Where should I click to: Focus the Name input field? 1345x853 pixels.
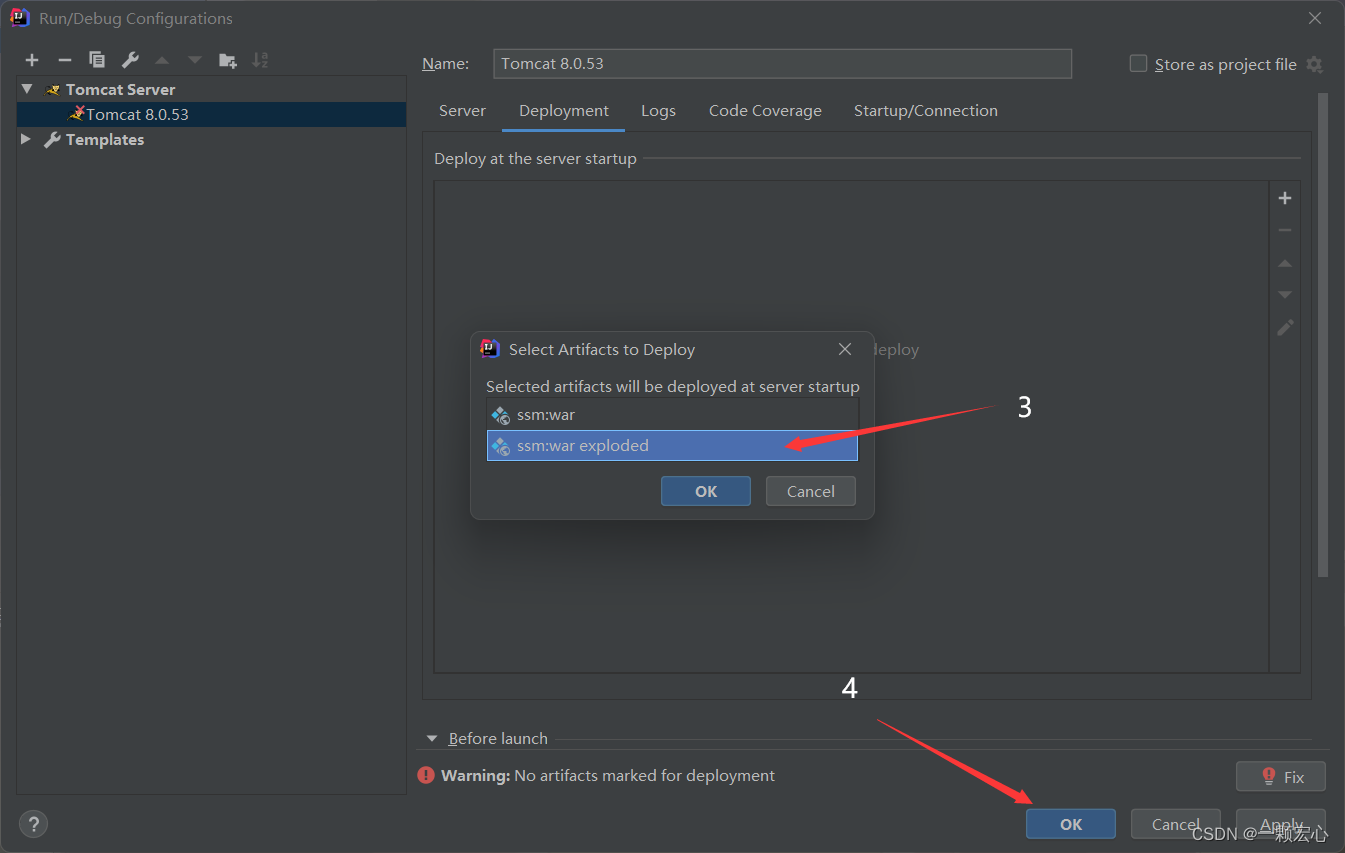pyautogui.click(x=782, y=63)
